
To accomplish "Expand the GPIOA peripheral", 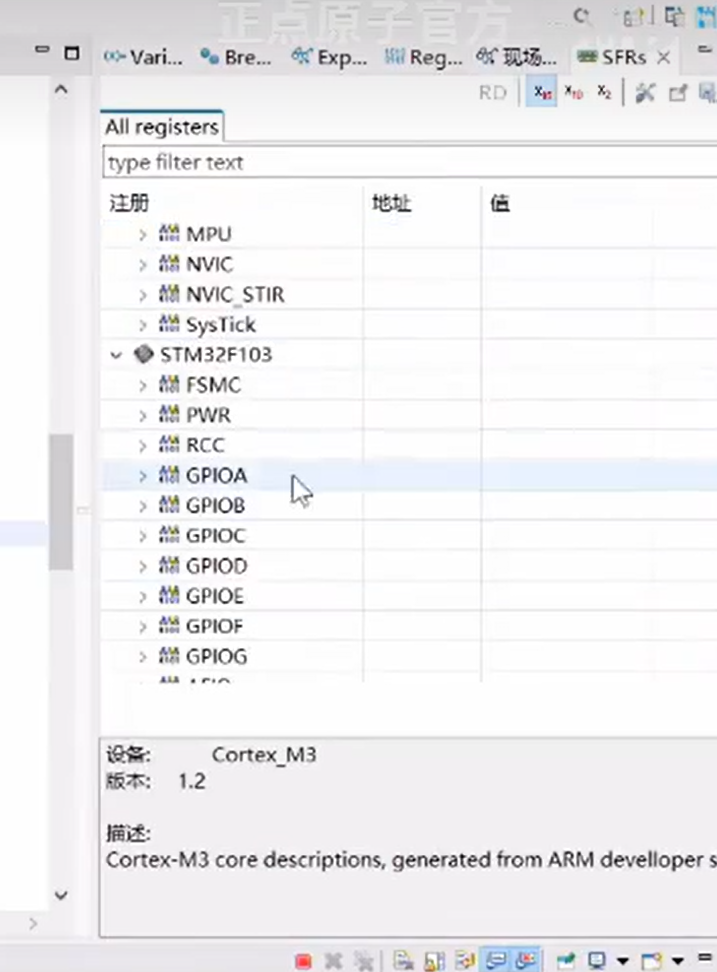I will [143, 476].
